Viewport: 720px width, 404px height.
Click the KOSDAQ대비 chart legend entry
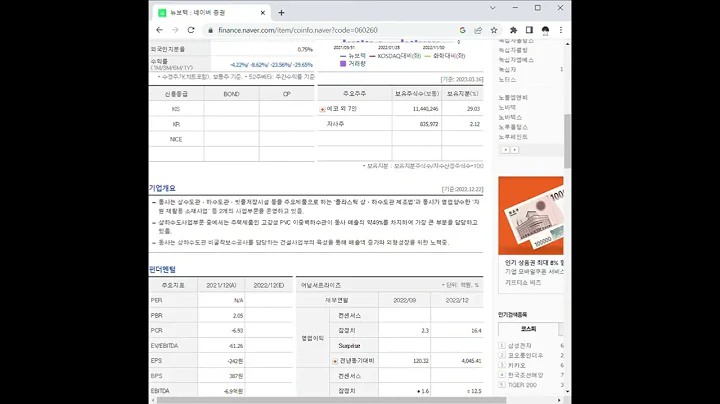[395, 56]
